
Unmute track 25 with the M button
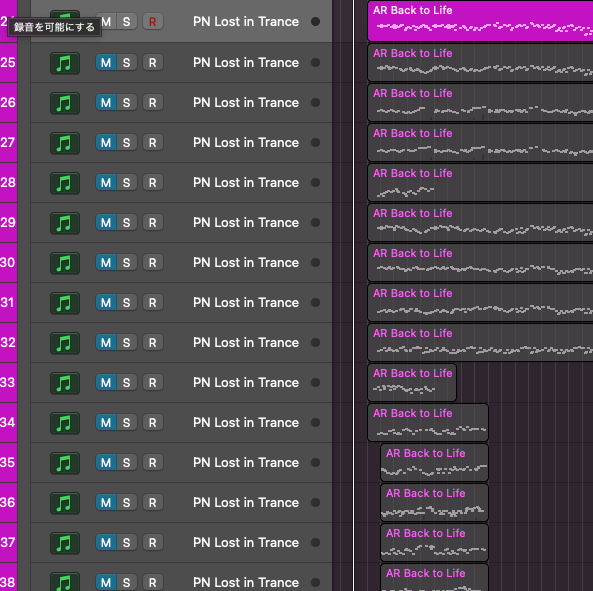(106, 63)
